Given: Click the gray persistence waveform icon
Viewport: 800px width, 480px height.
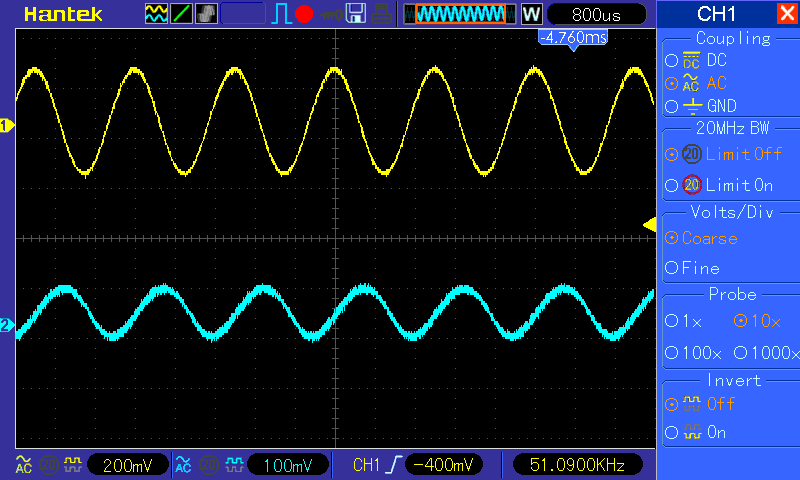Looking at the screenshot, I should pos(206,14).
